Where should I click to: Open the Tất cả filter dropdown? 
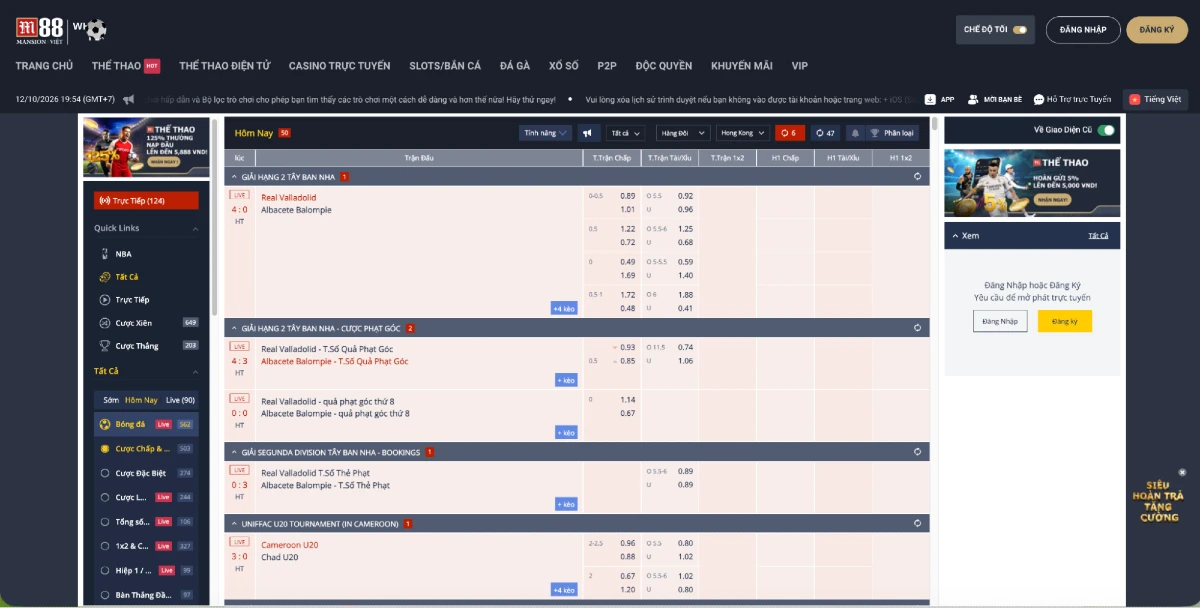625,133
